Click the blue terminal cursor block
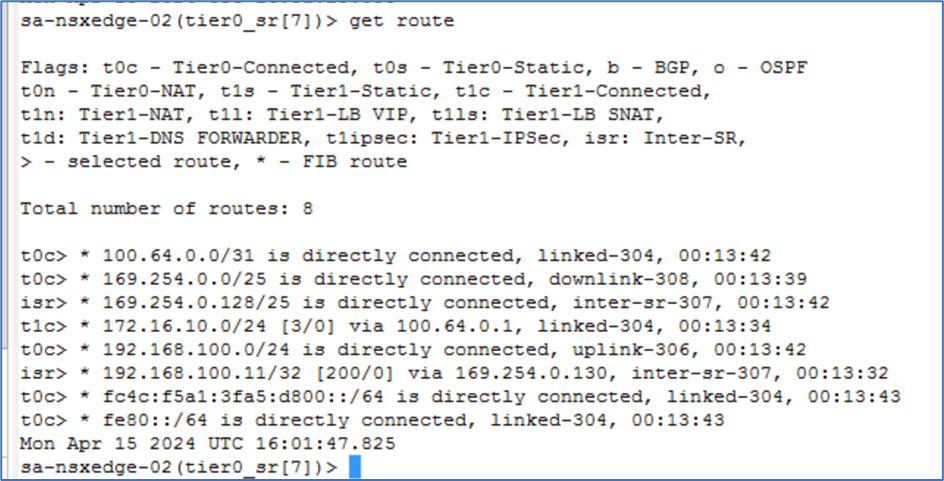The width and height of the screenshot is (944, 481). [354, 467]
